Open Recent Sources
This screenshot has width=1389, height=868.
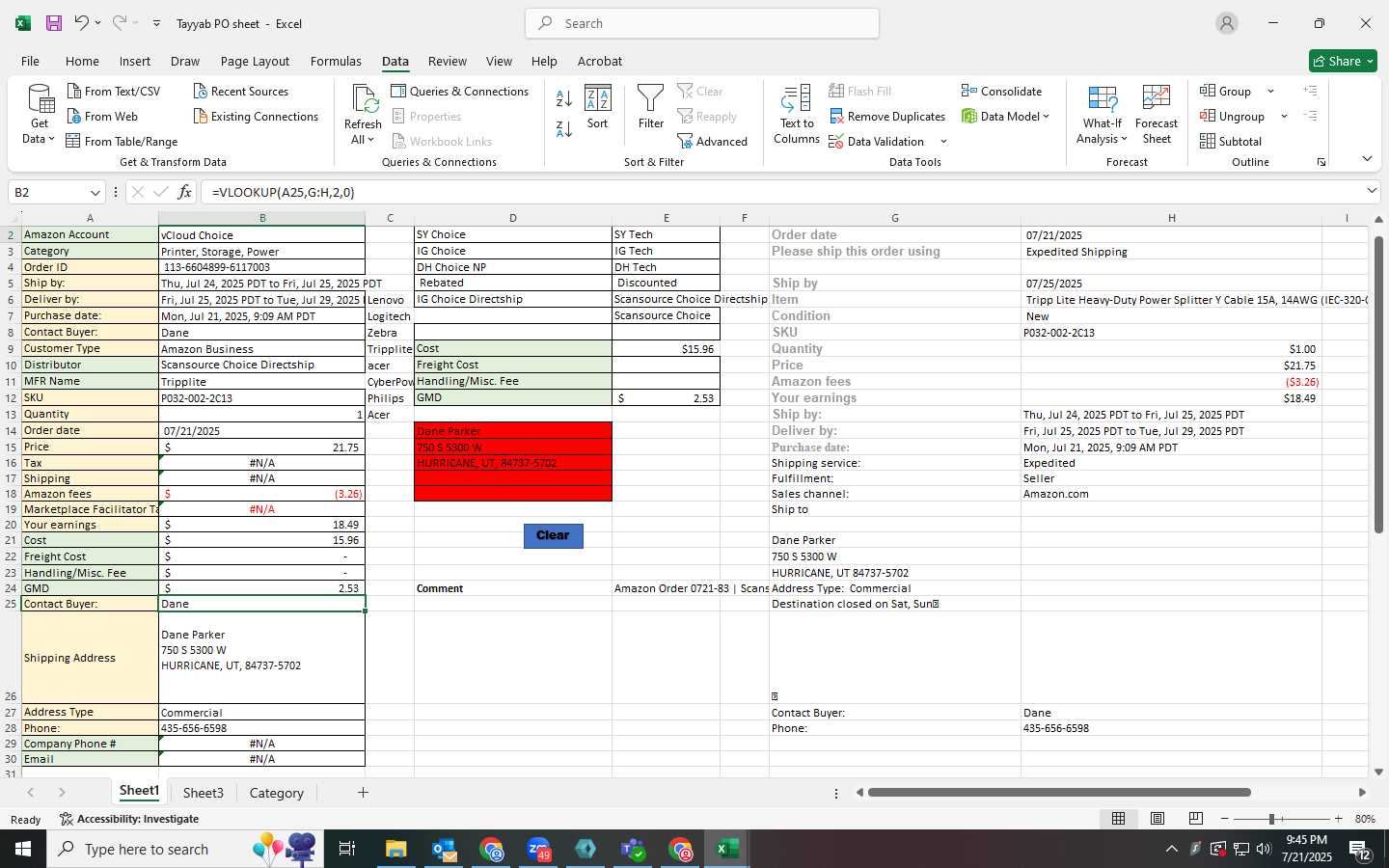point(241,91)
